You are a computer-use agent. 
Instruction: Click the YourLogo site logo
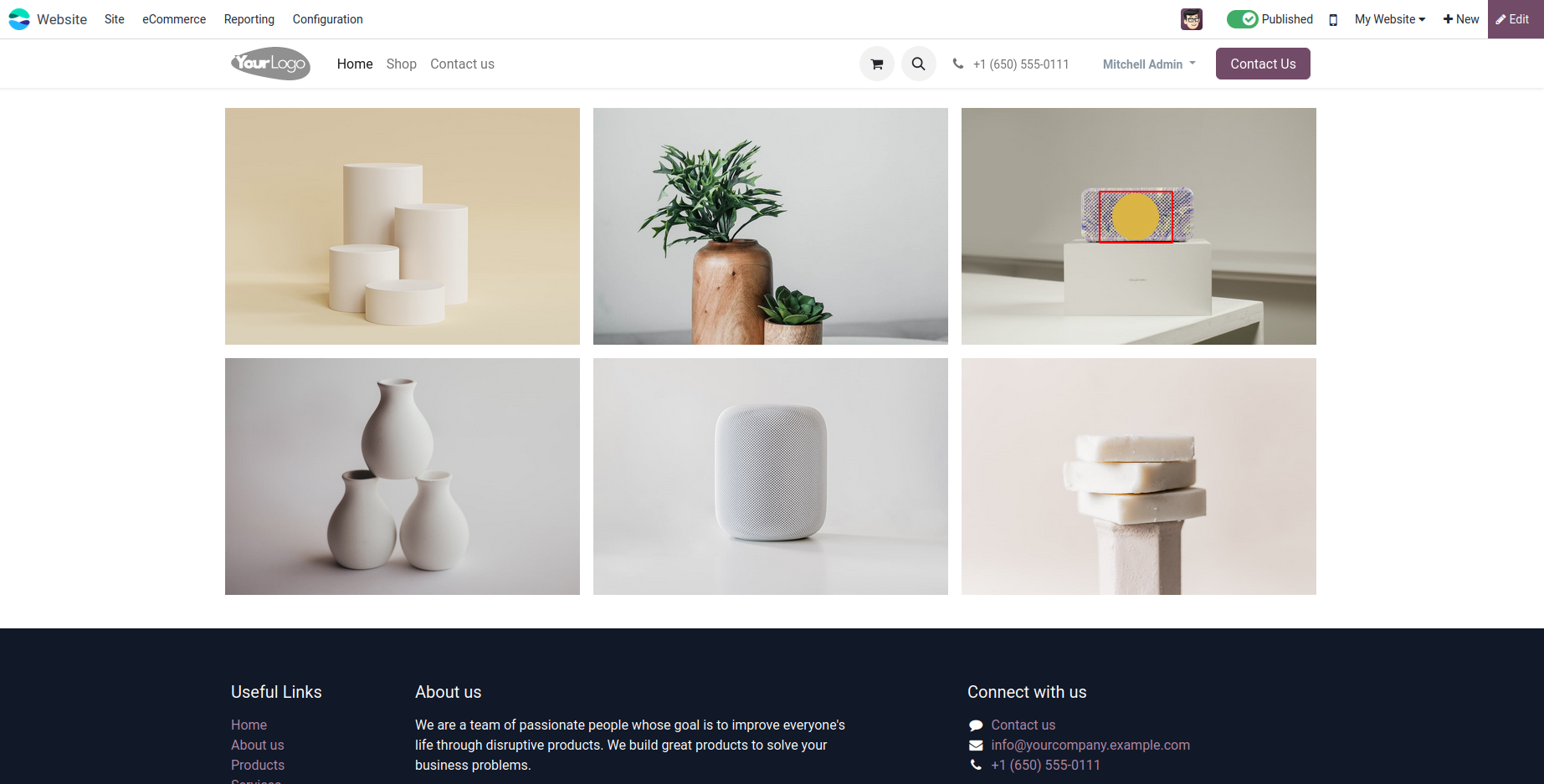point(270,64)
